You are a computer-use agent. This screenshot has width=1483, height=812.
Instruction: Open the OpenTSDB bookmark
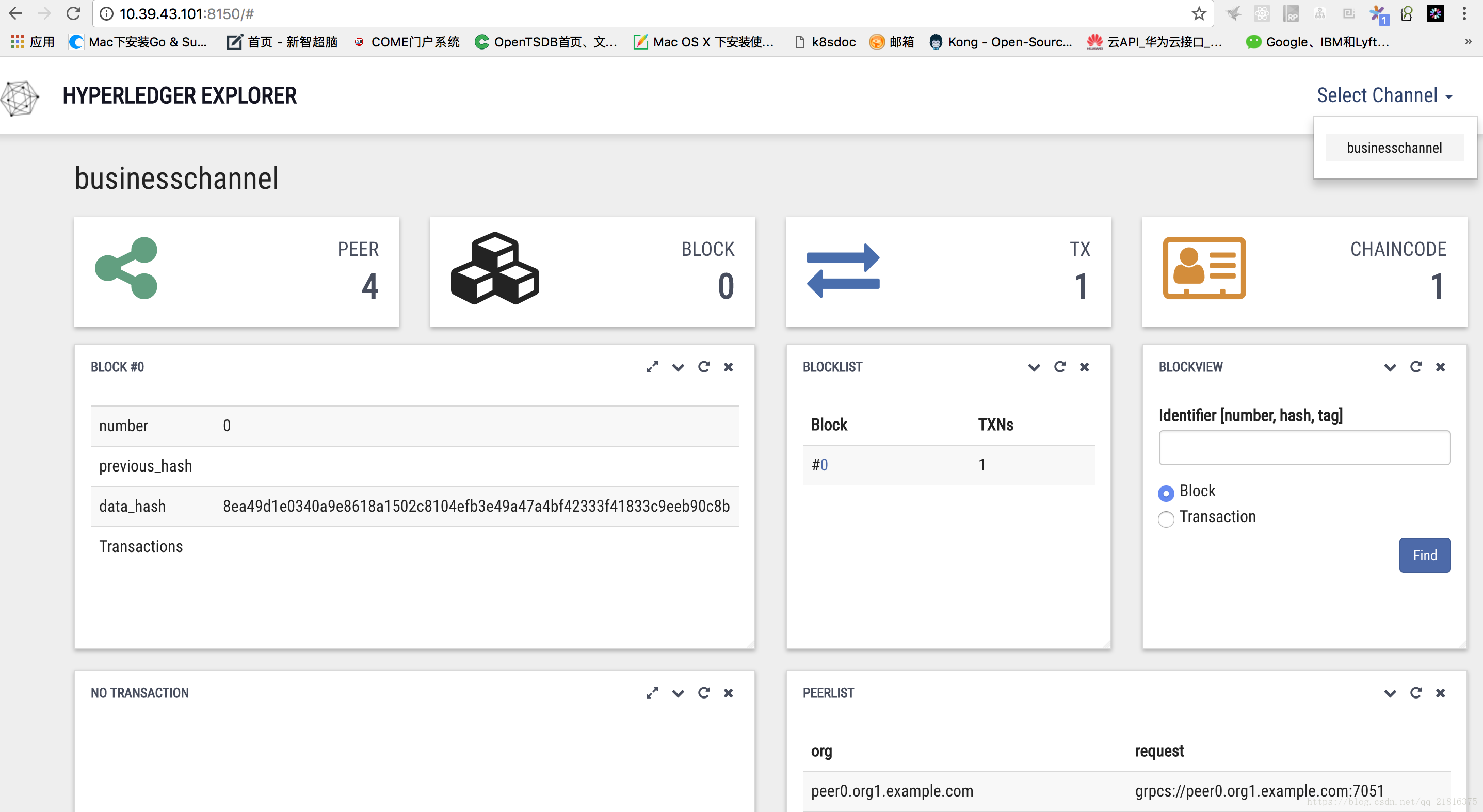click(x=546, y=41)
